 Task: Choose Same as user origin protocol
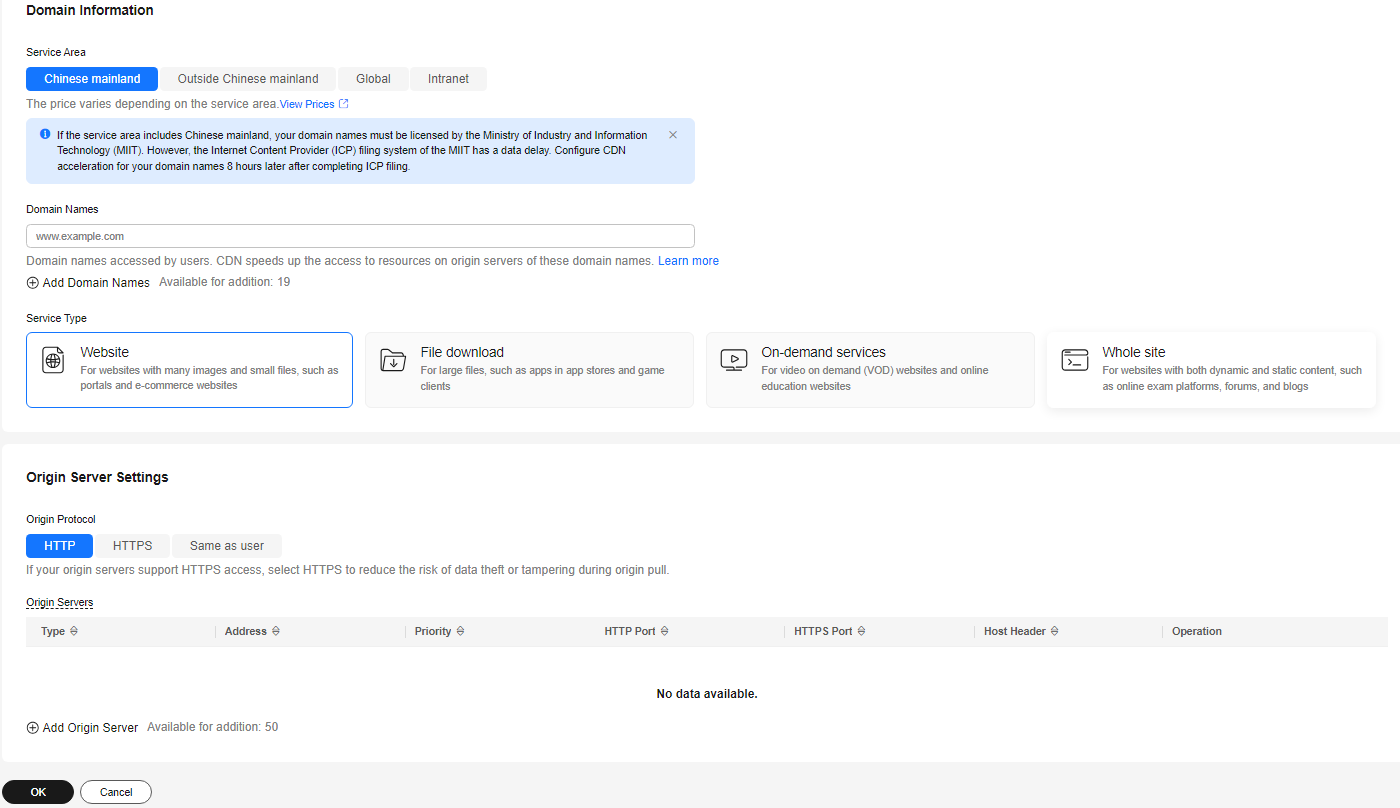pos(227,546)
